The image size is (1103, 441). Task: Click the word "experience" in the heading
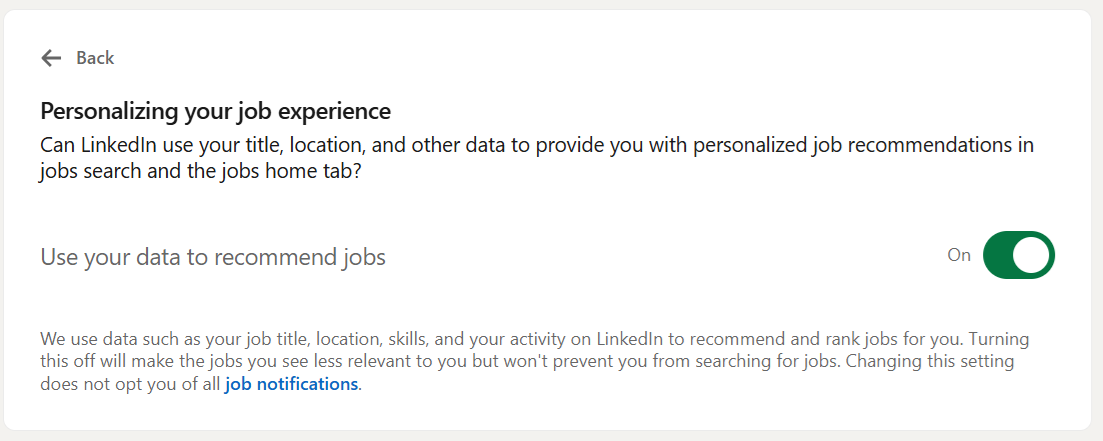click(339, 110)
